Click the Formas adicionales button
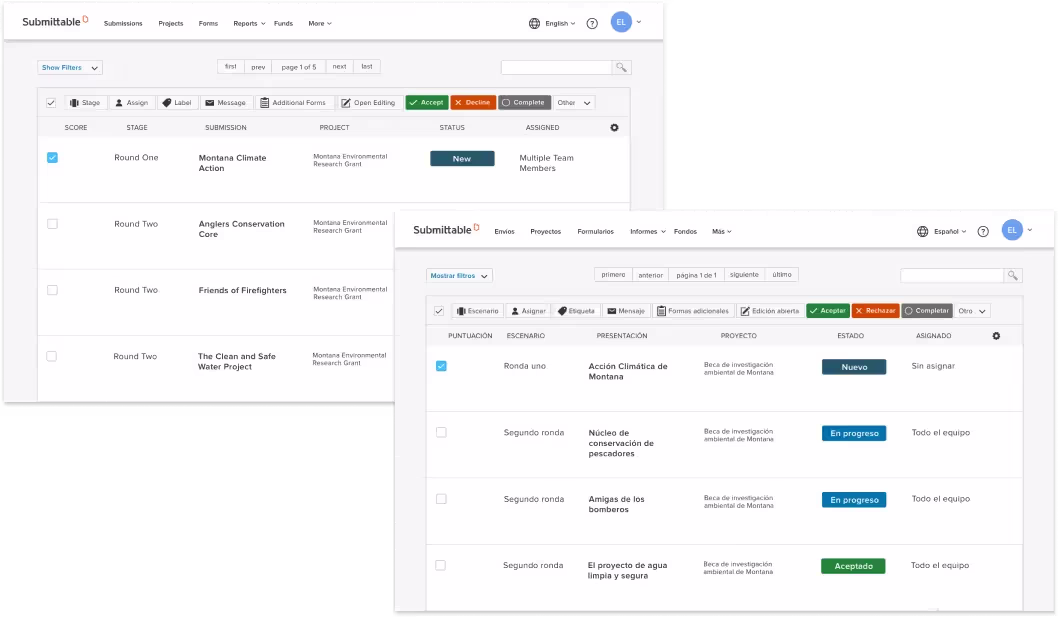Screen dimensions: 1058x617 (694, 311)
